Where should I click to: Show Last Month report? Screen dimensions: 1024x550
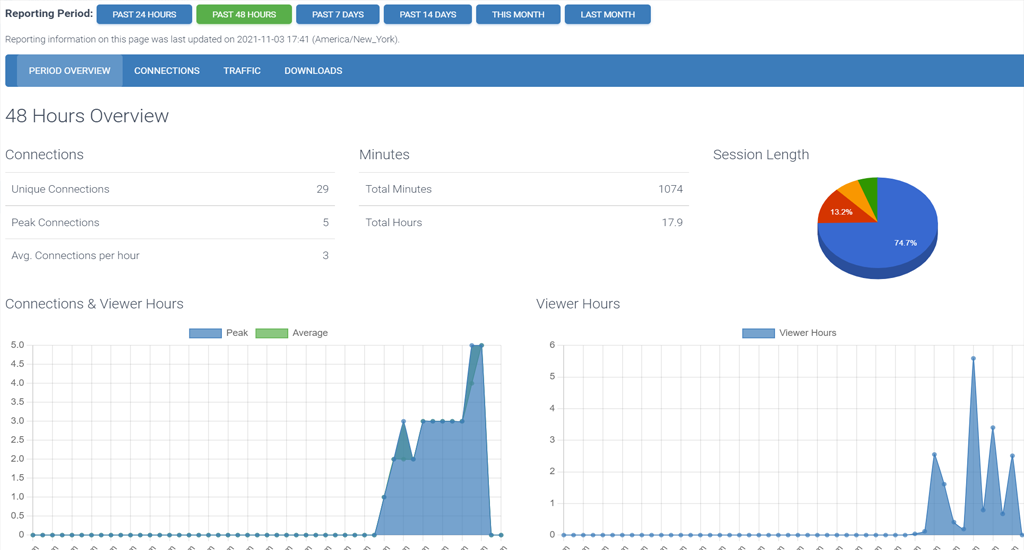pos(607,14)
